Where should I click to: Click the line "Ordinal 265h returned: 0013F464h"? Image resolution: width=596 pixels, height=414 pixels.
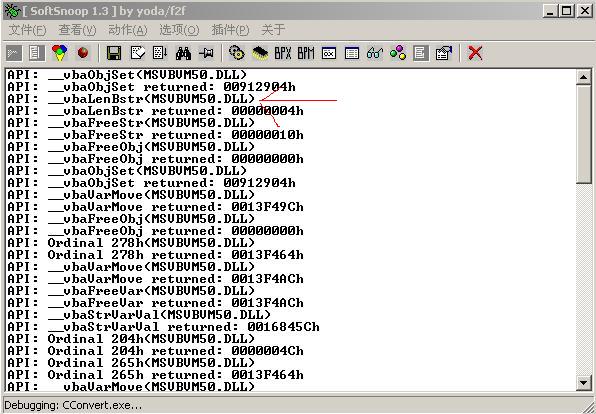(x=155, y=374)
